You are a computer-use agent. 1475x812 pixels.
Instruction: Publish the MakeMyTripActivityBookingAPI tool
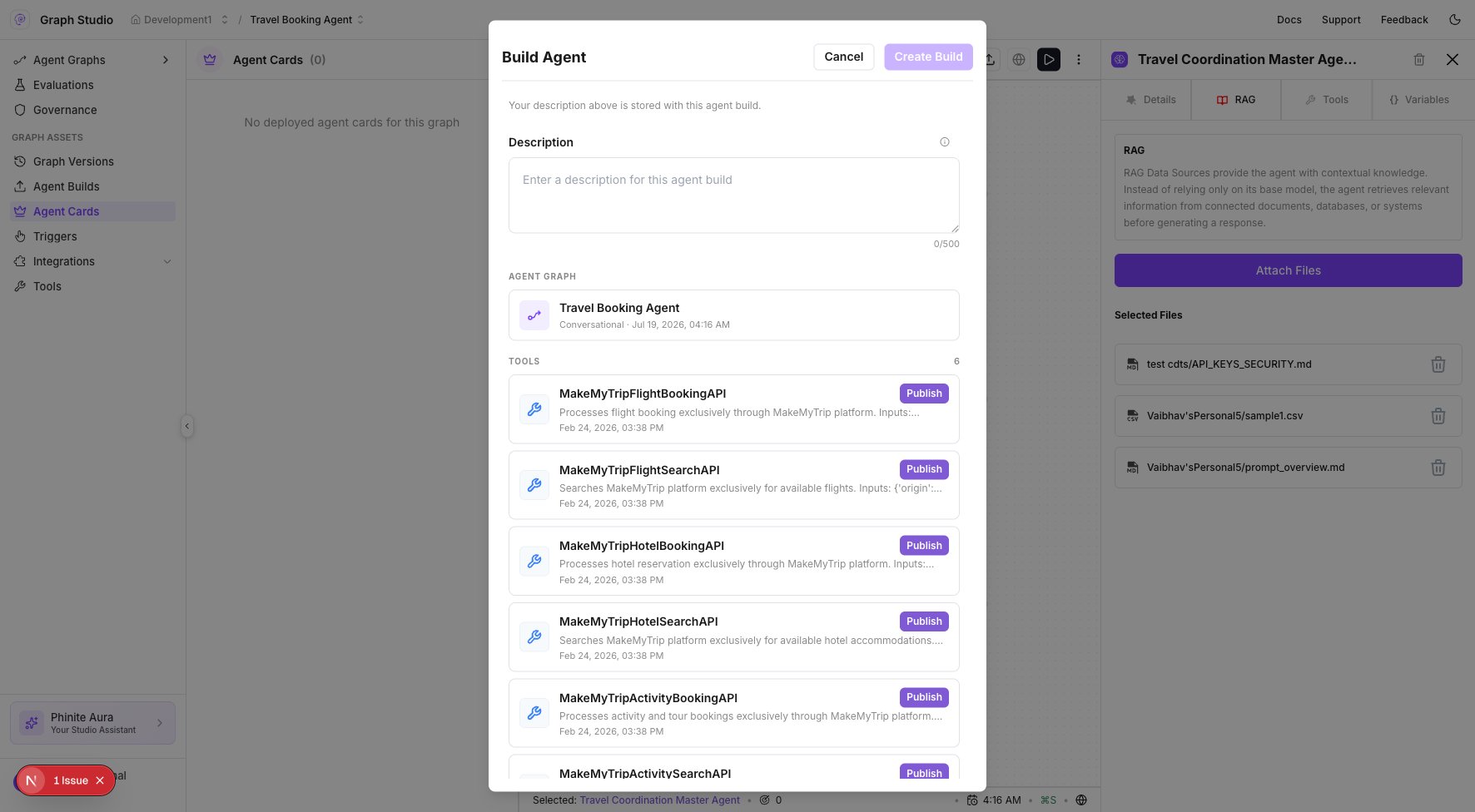pos(924,697)
